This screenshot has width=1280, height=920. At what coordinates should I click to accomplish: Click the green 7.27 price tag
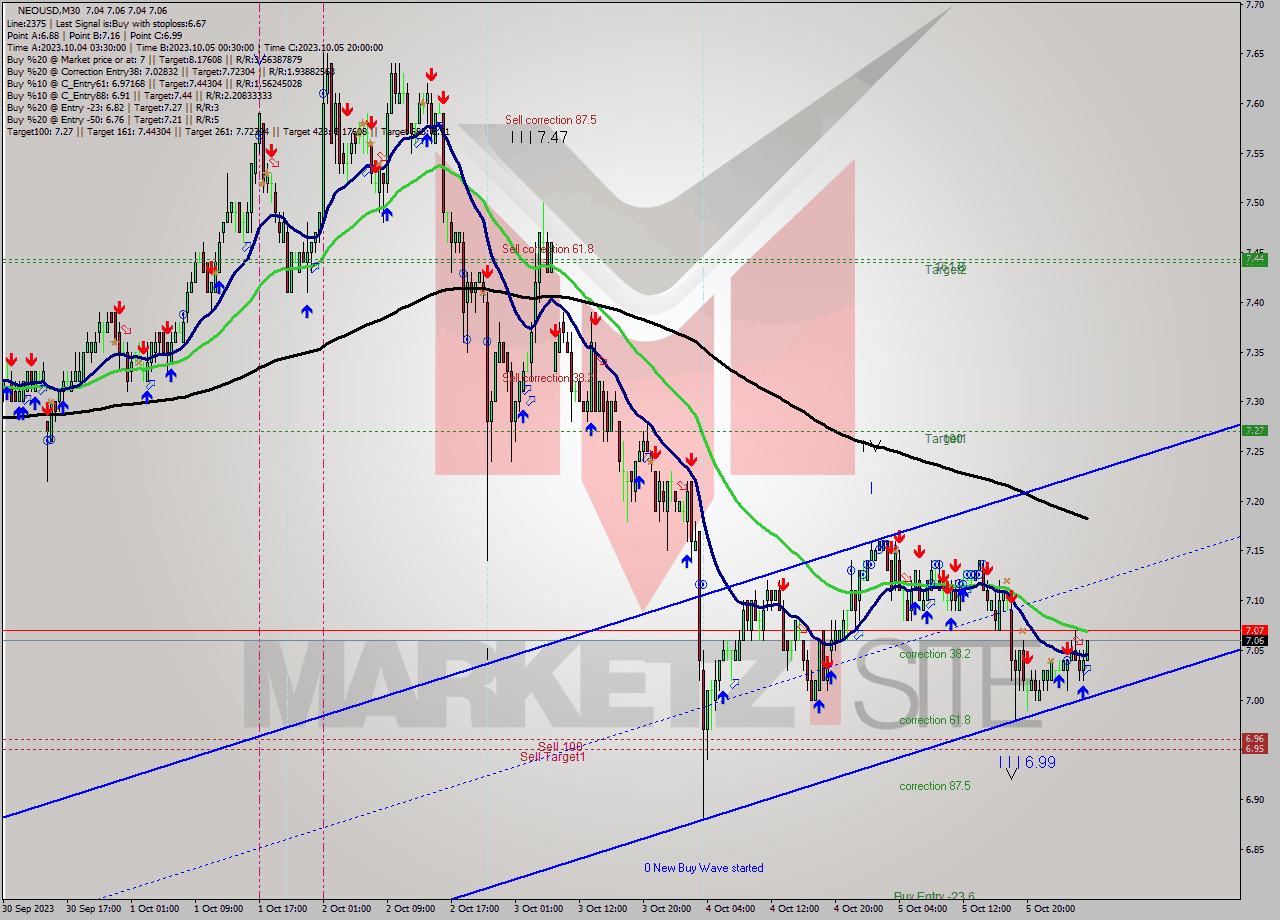[x=1254, y=430]
